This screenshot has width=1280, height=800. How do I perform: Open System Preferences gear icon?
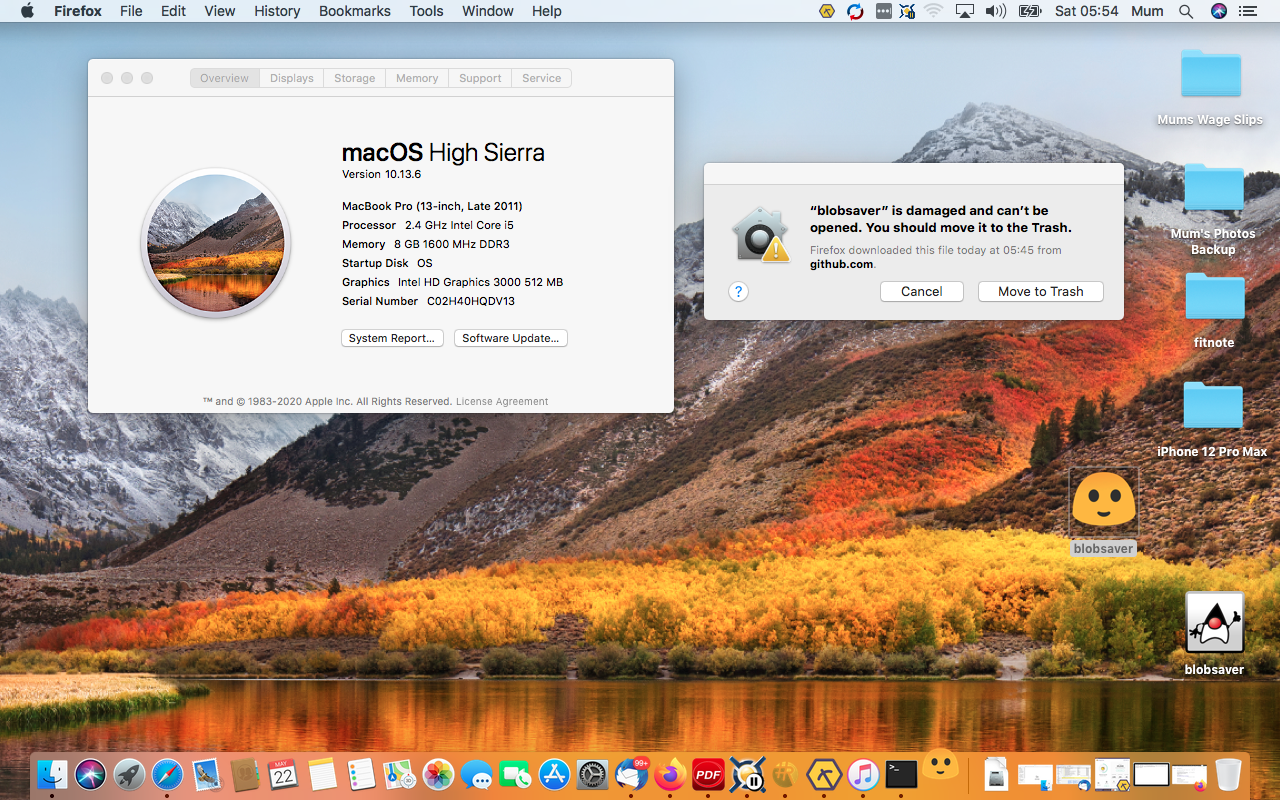click(x=593, y=774)
